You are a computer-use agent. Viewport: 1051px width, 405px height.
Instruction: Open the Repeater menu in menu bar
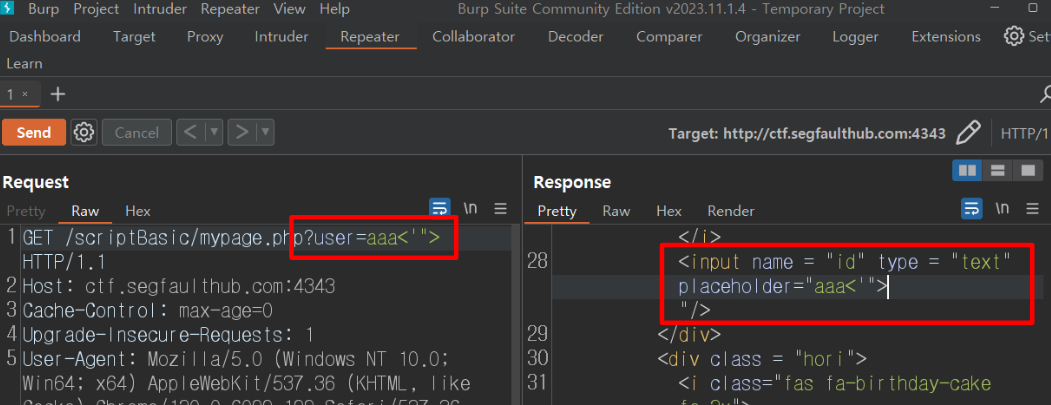click(230, 9)
